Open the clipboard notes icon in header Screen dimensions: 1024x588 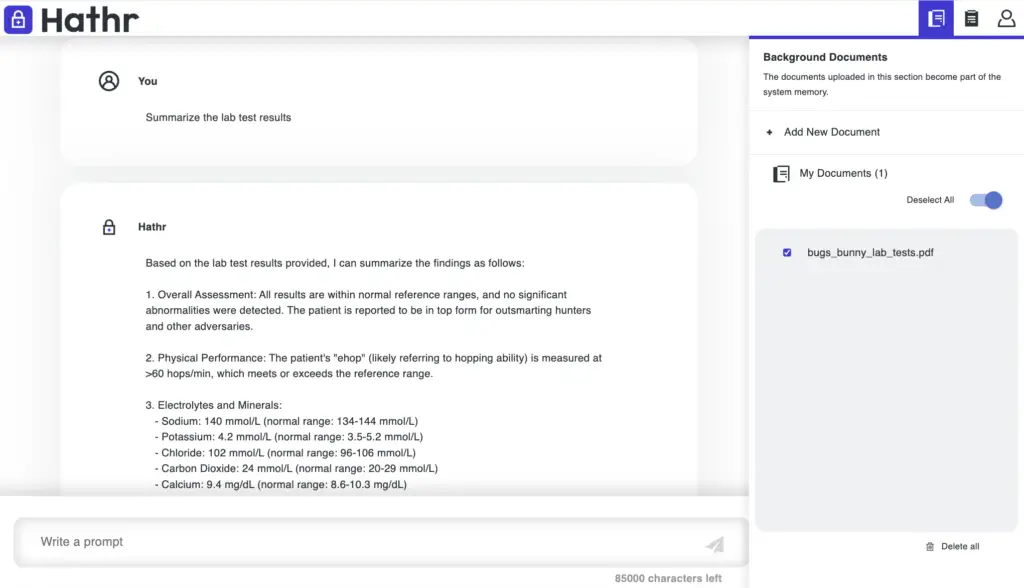(971, 18)
